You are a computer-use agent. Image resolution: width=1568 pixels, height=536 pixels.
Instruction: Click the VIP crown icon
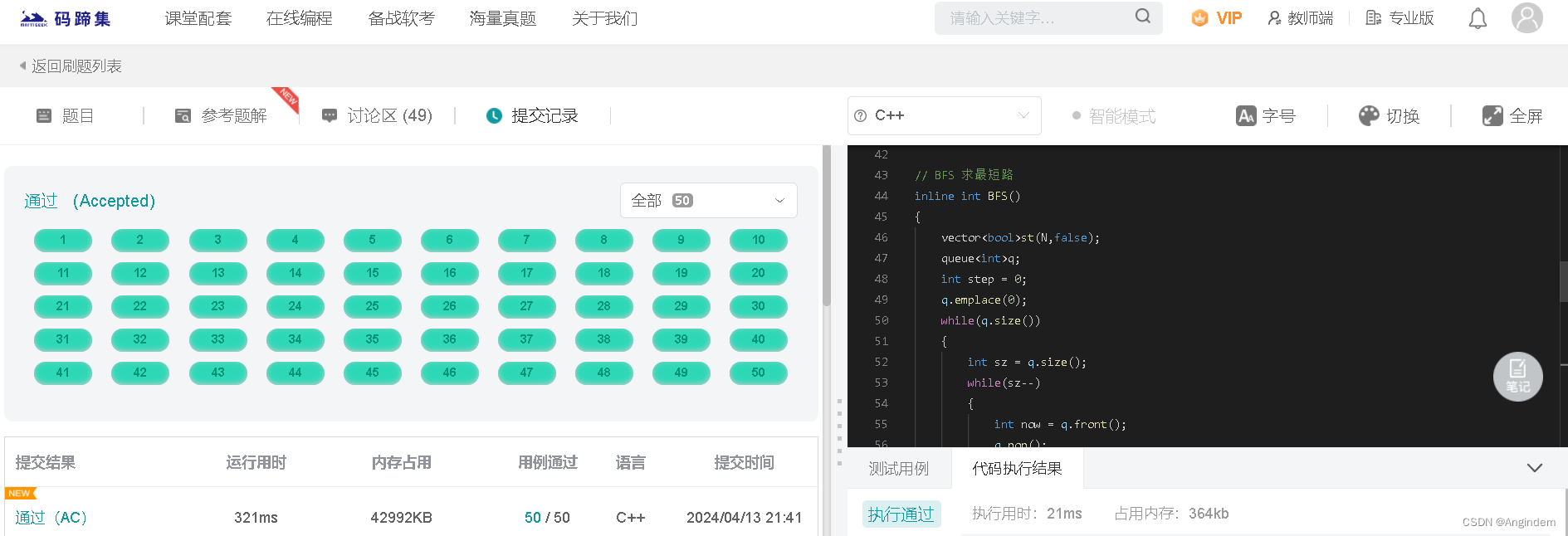pyautogui.click(x=1199, y=18)
